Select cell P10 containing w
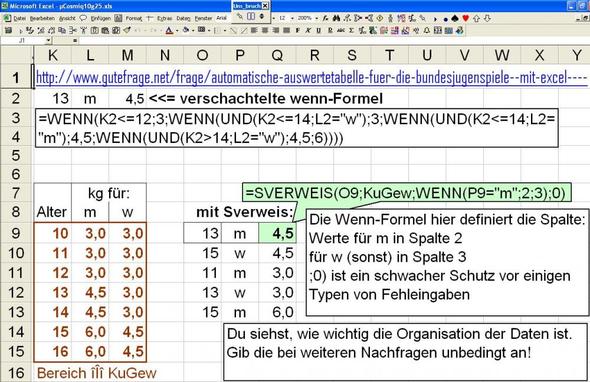This screenshot has width=590, height=382. click(x=240, y=253)
